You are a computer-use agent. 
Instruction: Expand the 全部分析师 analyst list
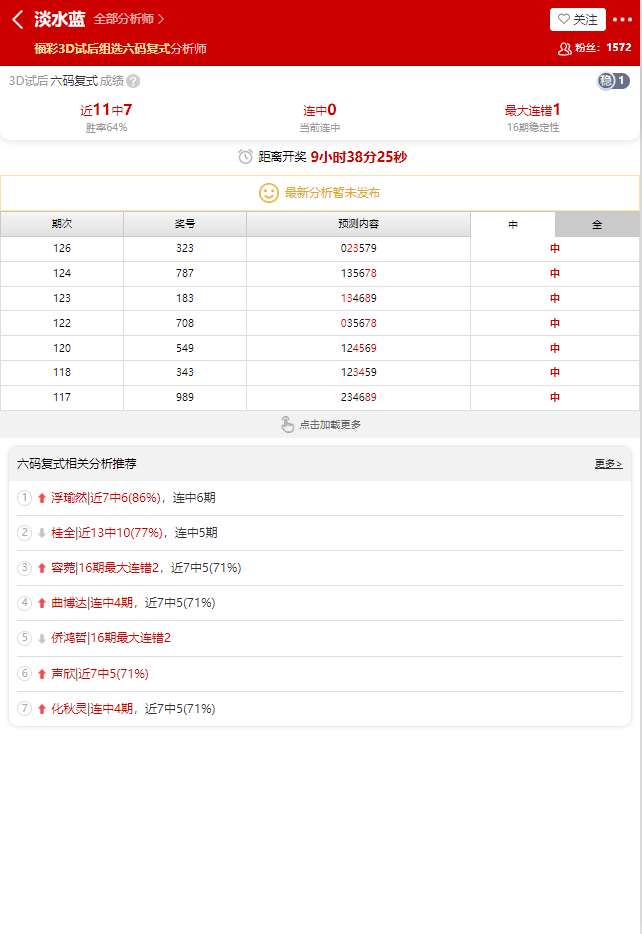[x=129, y=19]
